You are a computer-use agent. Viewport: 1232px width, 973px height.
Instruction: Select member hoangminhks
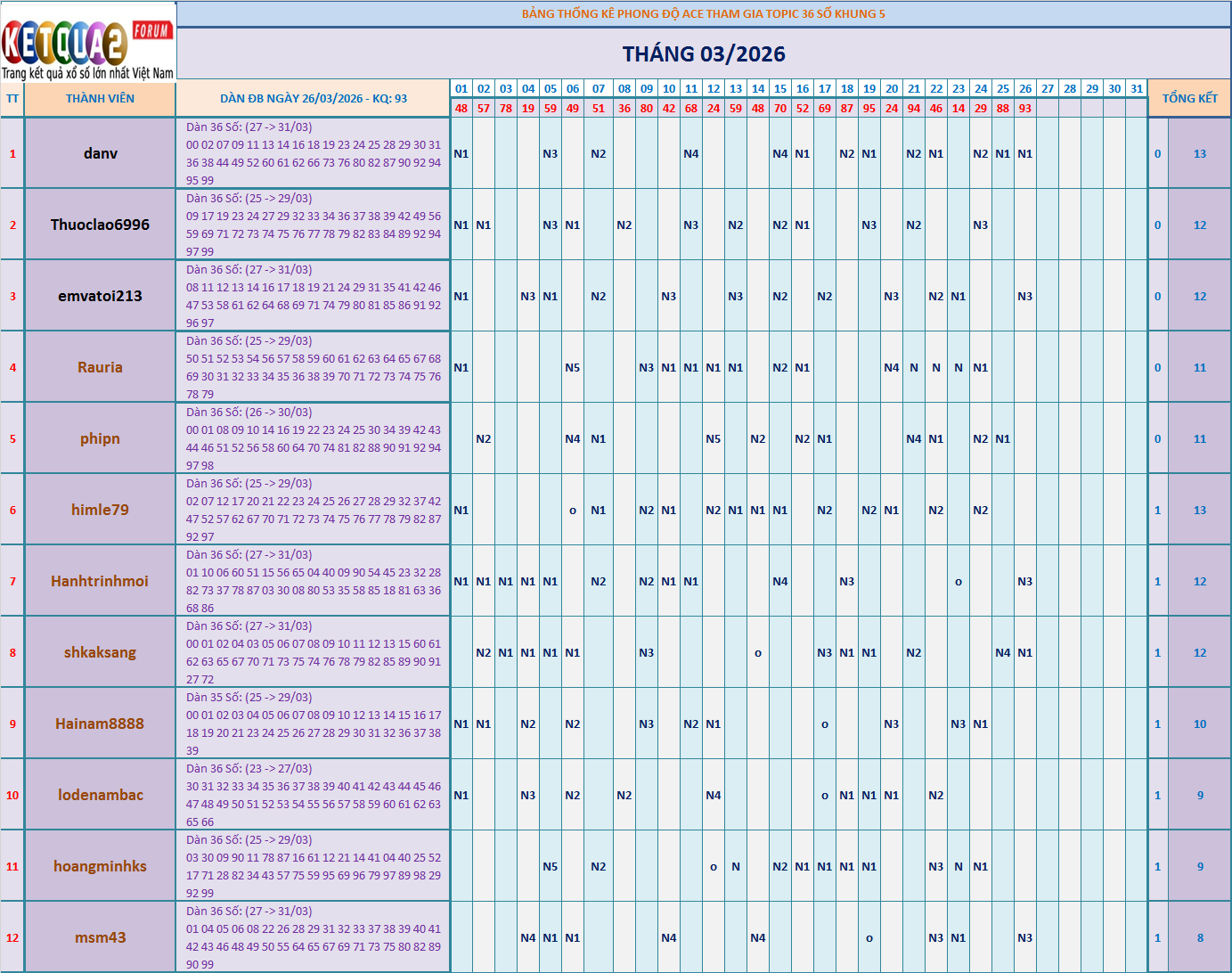(100, 866)
